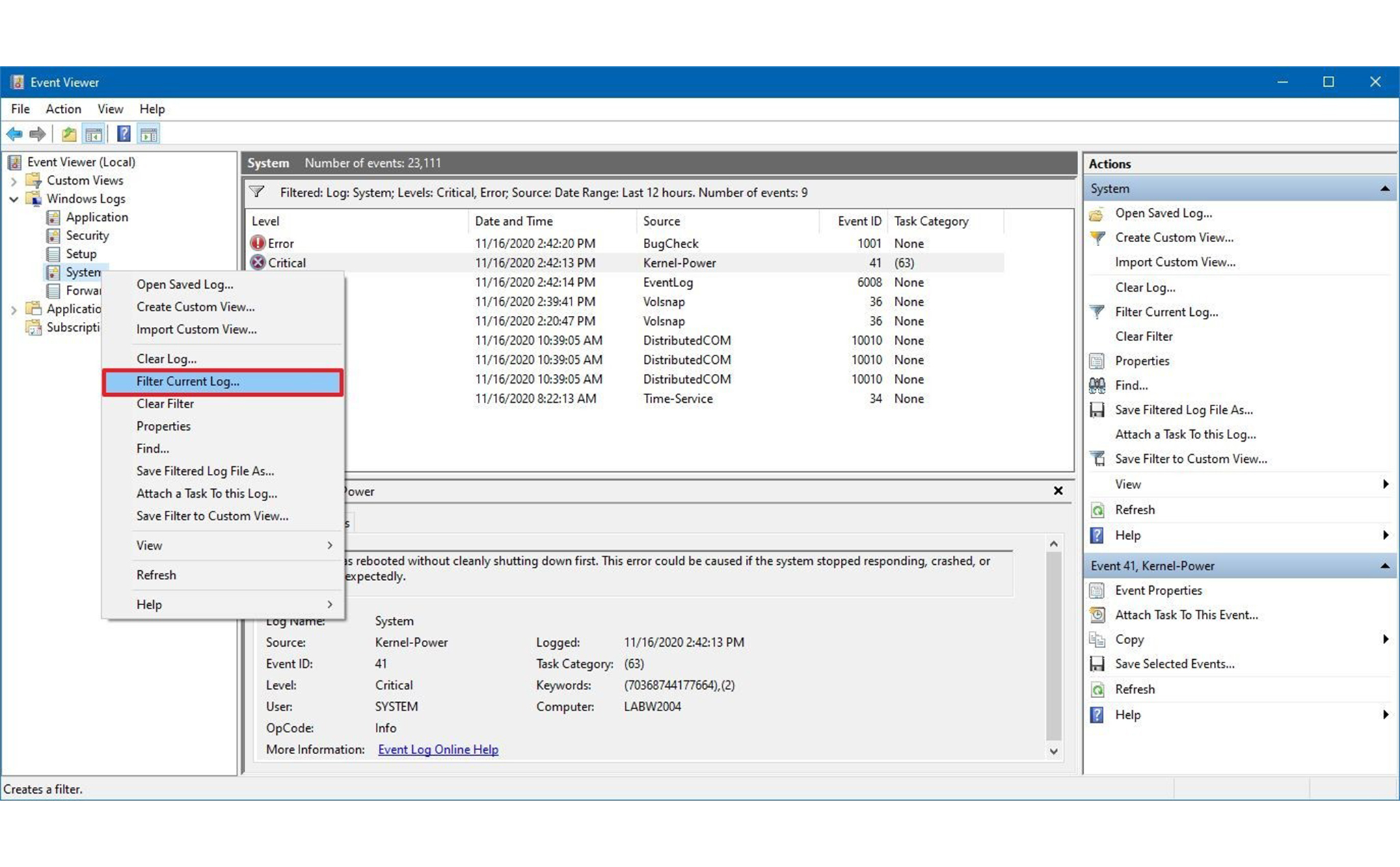Click the blue Help toolbar icon

point(124,134)
